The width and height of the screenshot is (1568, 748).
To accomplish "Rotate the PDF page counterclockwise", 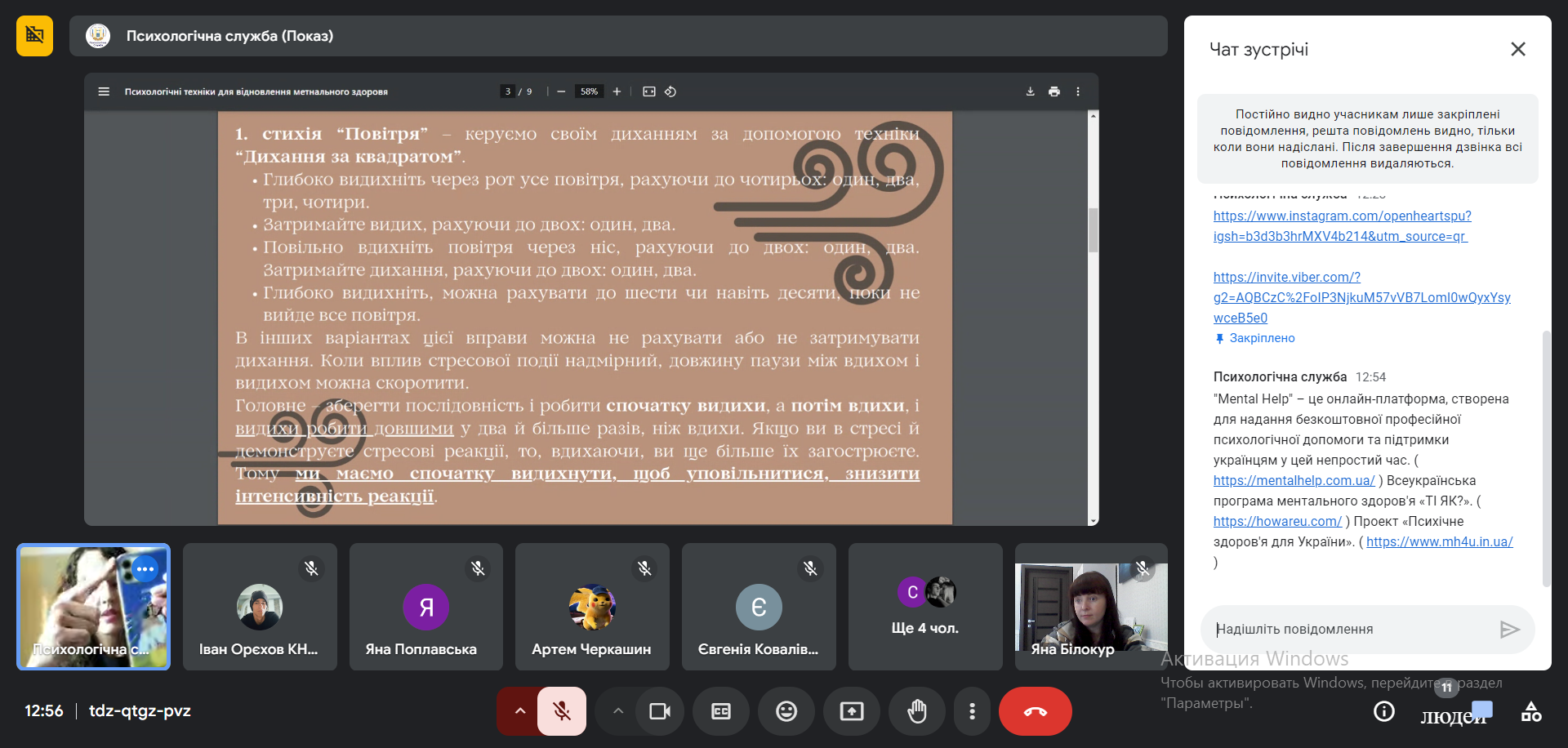I will [x=670, y=91].
